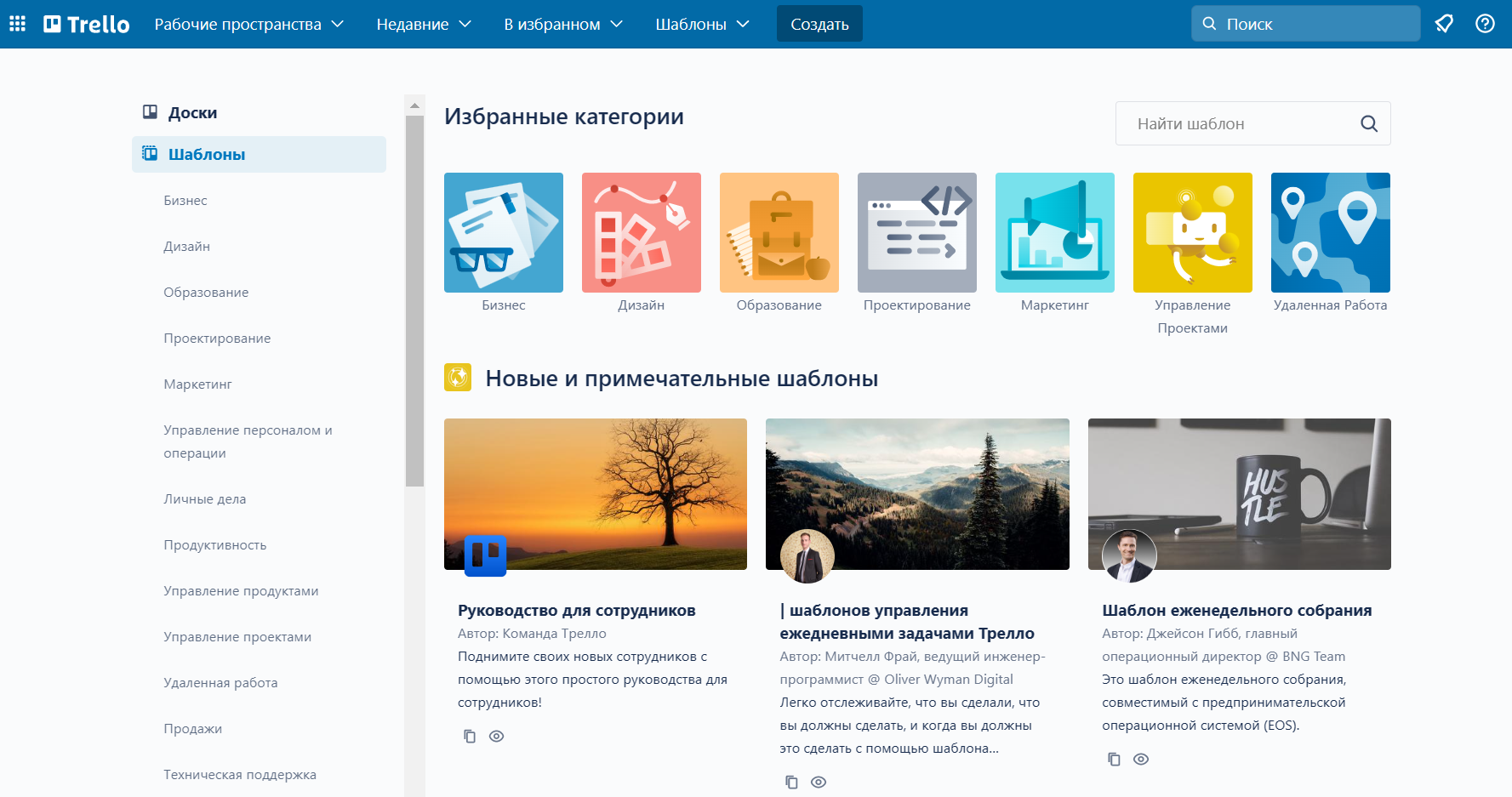Click the Шаблоны template icon in sidebar

coord(150,154)
